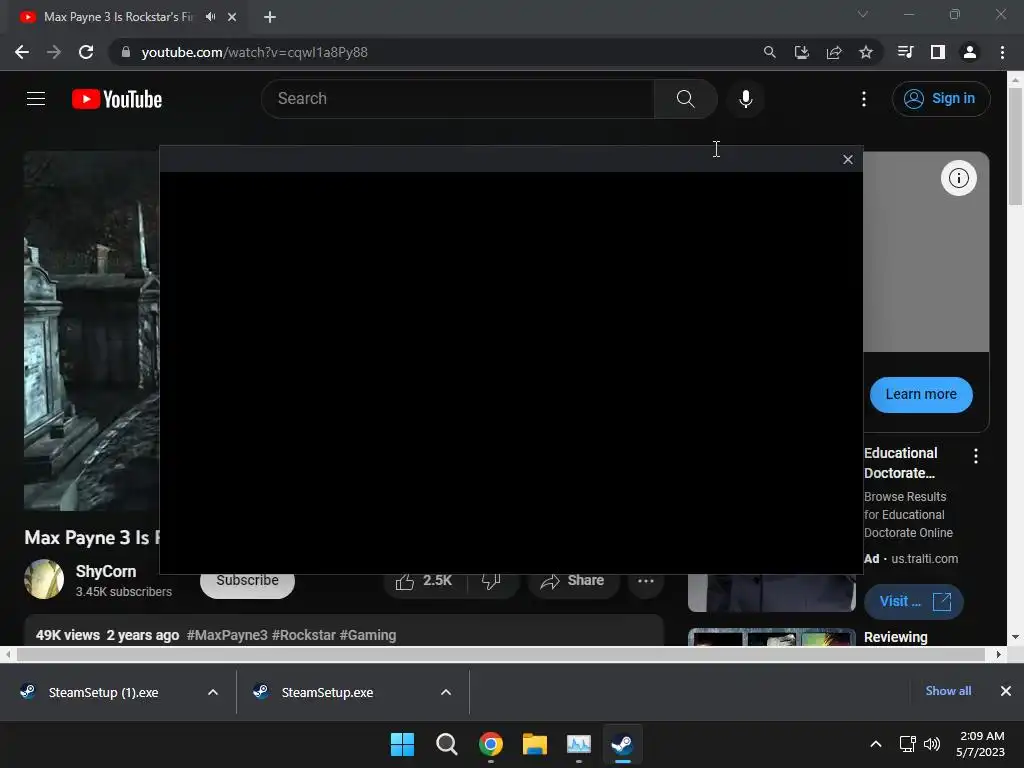Go to YouTube home via logo

[117, 99]
